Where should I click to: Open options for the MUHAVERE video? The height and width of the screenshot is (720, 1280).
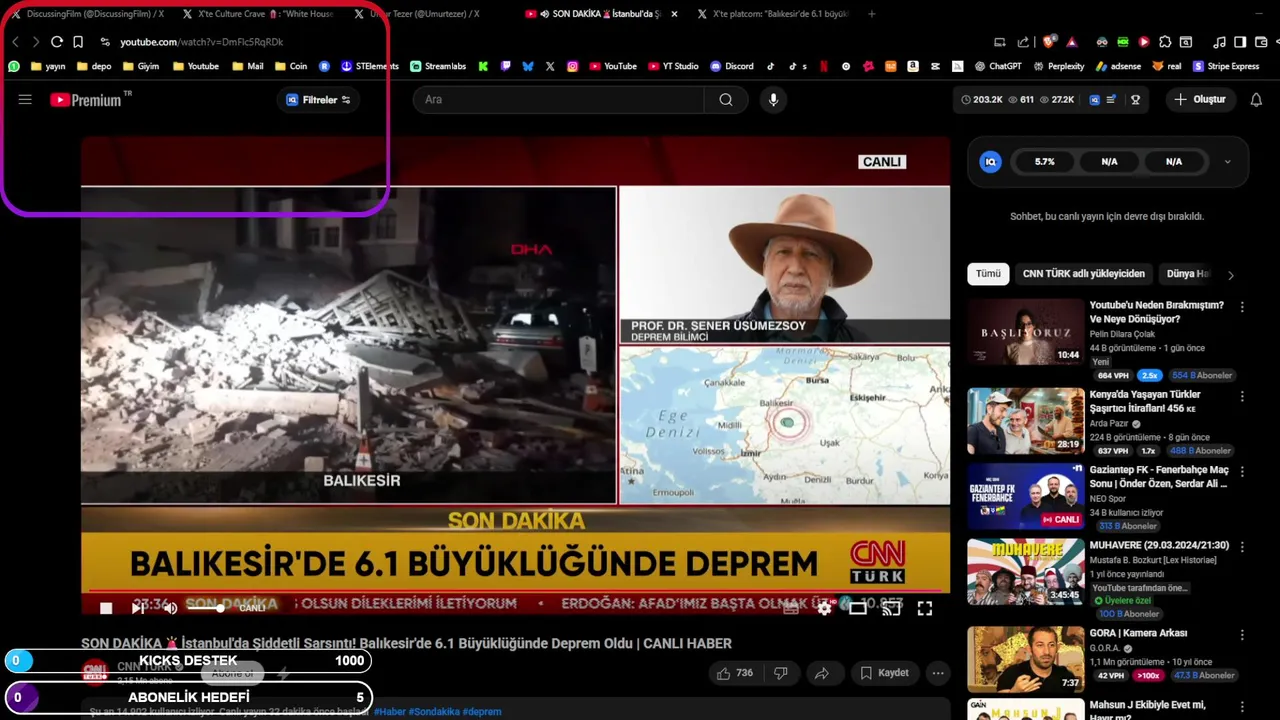point(1242,548)
